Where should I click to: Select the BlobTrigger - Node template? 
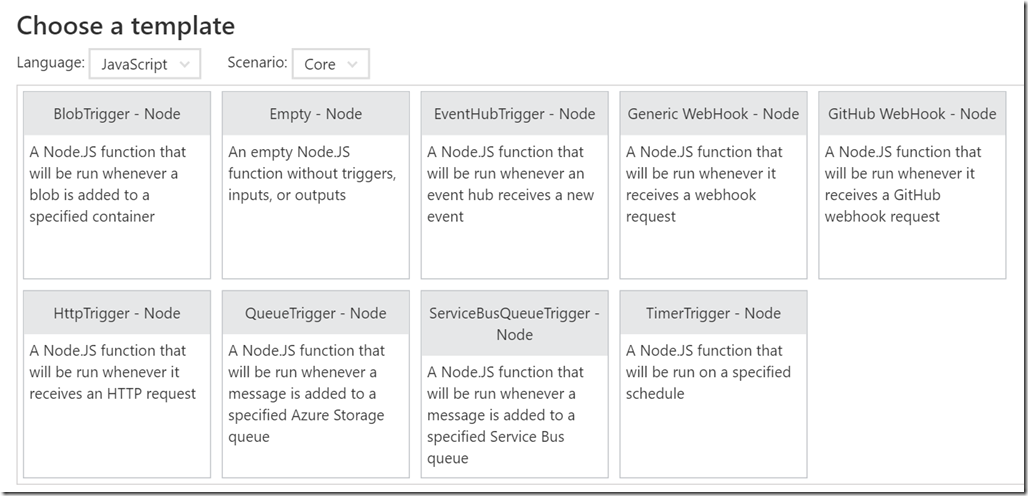click(117, 114)
